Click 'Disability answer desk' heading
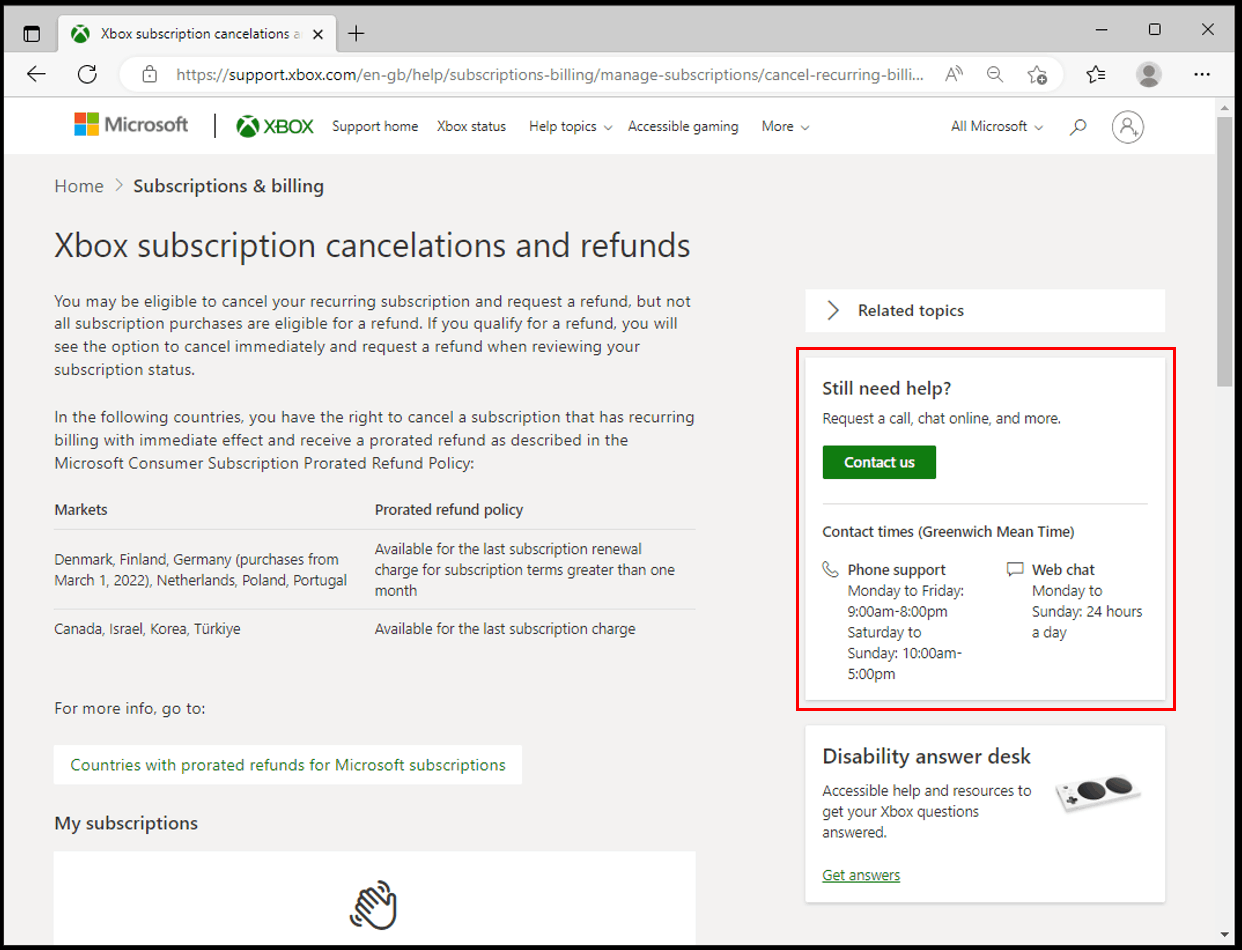The height and width of the screenshot is (950, 1242). point(926,756)
